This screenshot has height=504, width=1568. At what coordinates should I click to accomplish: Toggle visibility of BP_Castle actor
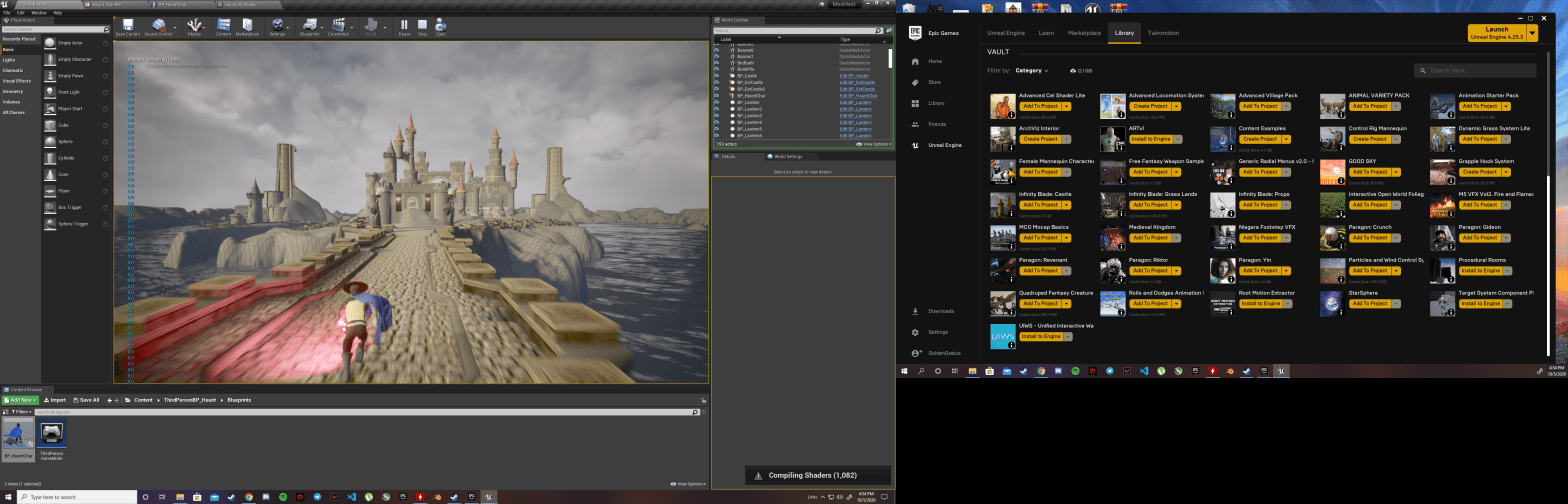pyautogui.click(x=716, y=76)
